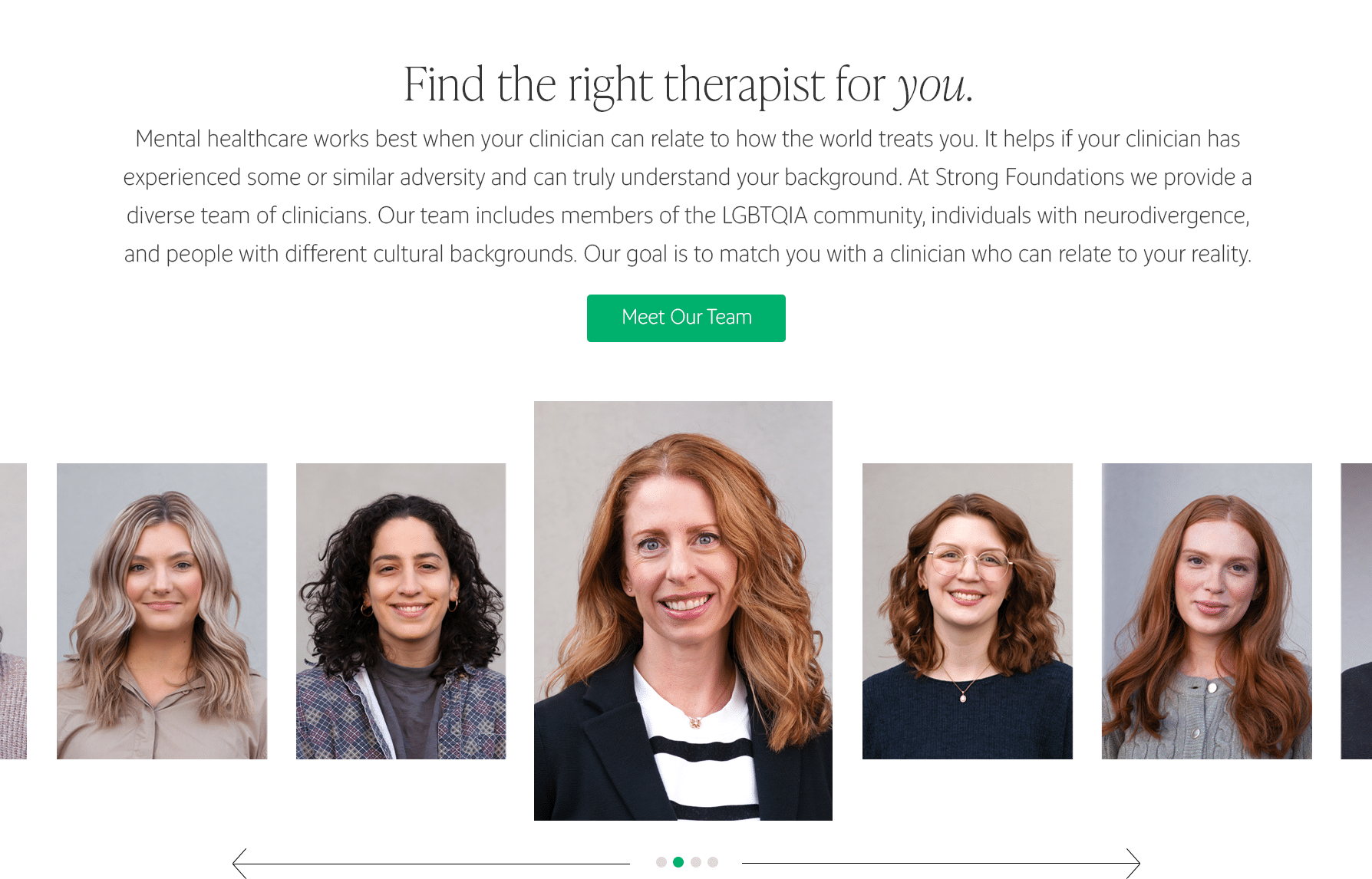Select the active green pagination dot
Screen dimensions: 1372x879
[x=678, y=862]
